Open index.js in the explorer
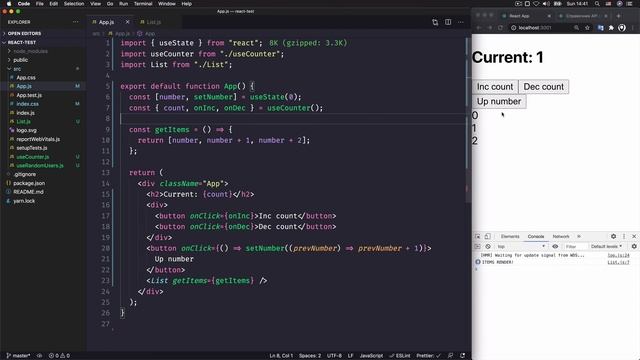The width and height of the screenshot is (640, 360). point(25,113)
